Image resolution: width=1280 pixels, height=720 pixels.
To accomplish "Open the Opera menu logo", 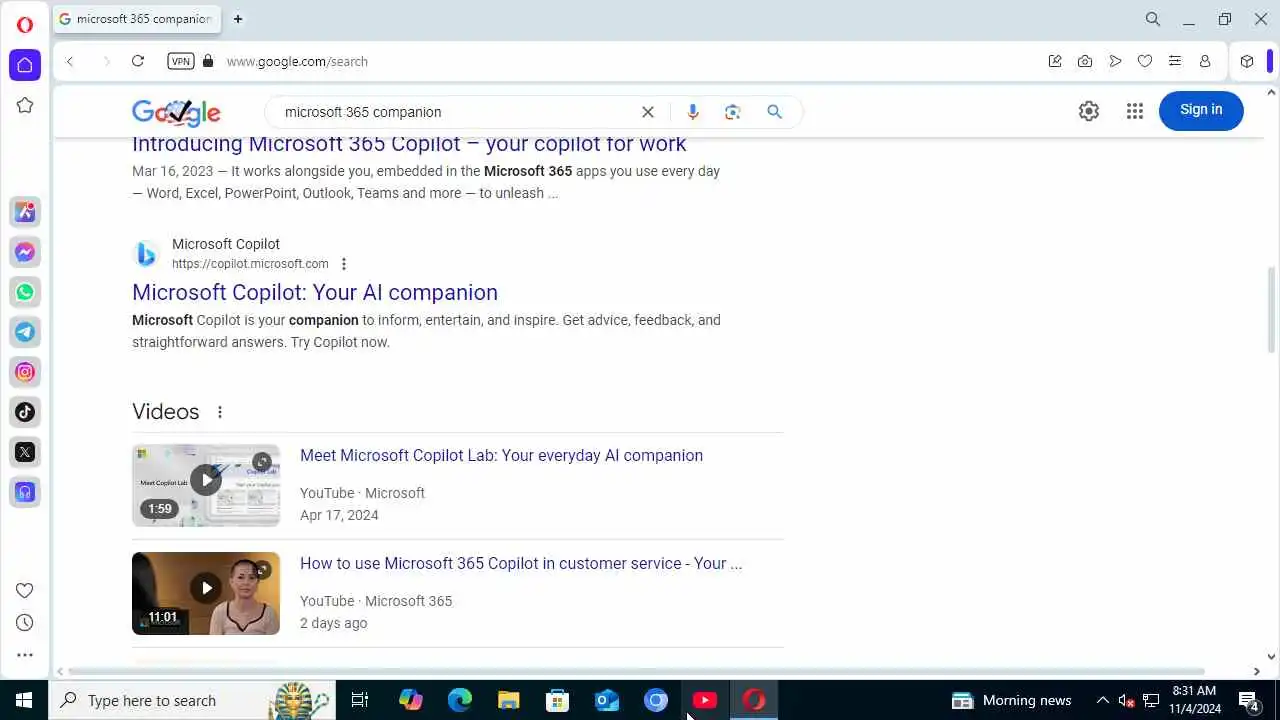I will tap(25, 25).
